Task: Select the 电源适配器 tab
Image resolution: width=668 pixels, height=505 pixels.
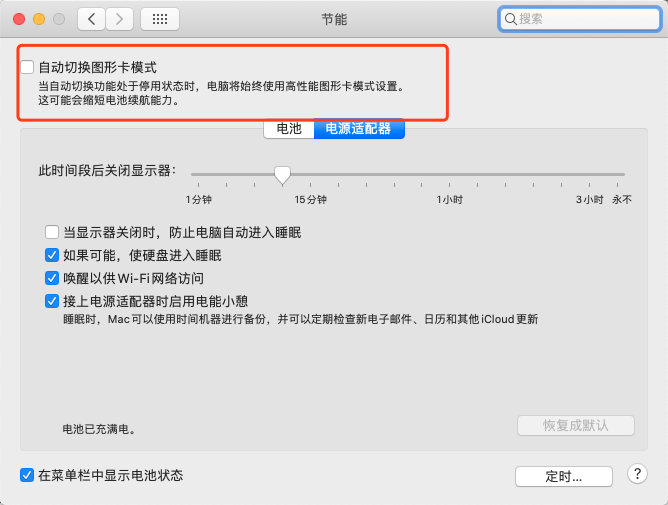Action: (x=359, y=129)
